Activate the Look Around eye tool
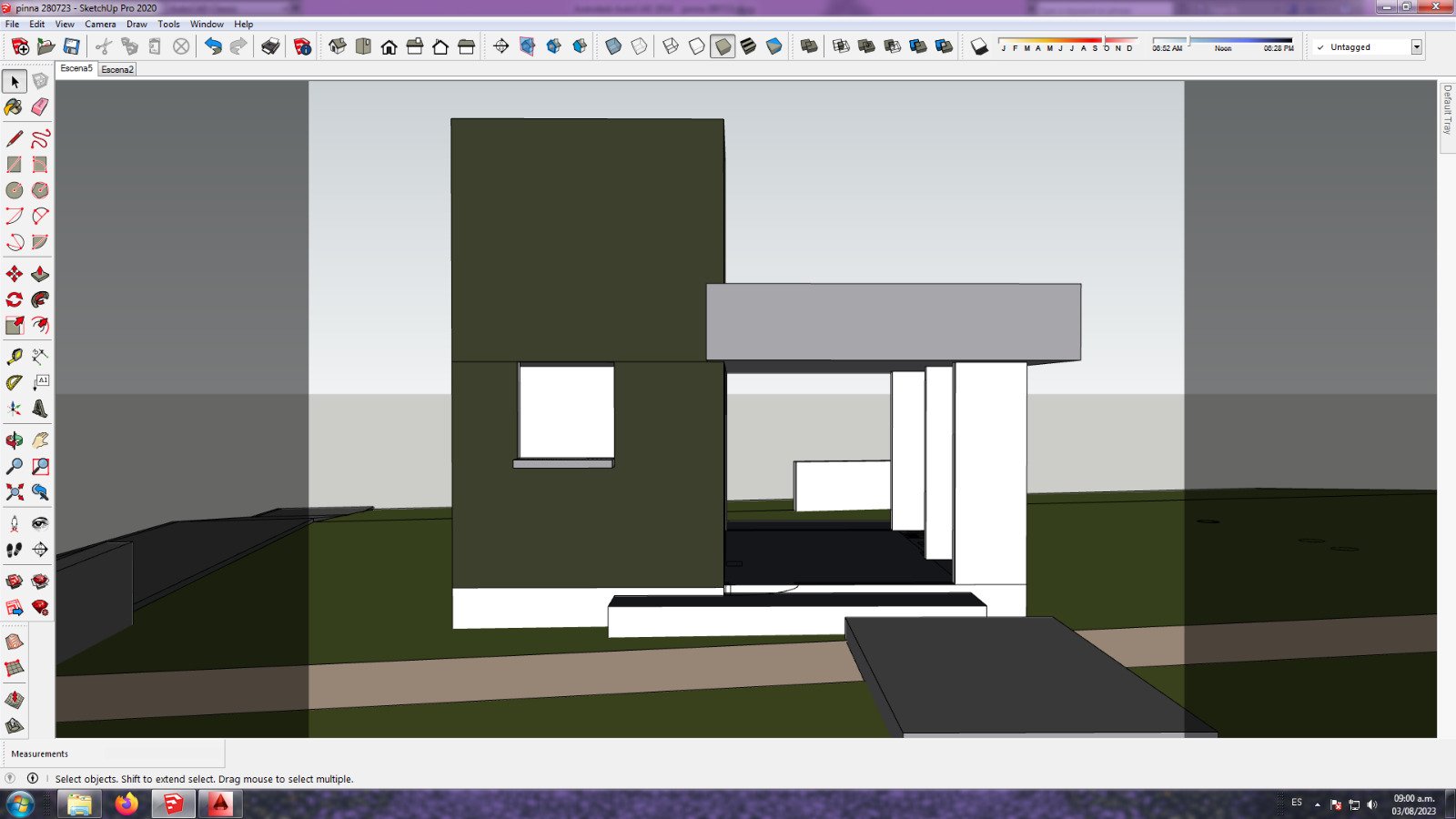 coord(40,523)
